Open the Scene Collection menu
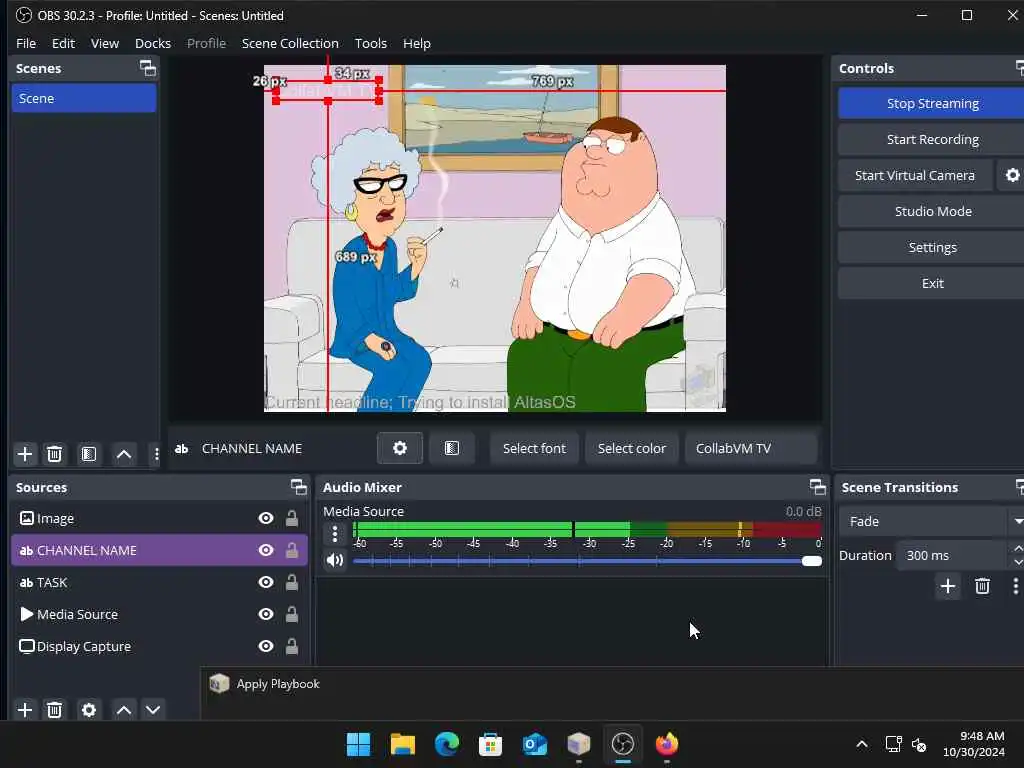 coord(290,43)
